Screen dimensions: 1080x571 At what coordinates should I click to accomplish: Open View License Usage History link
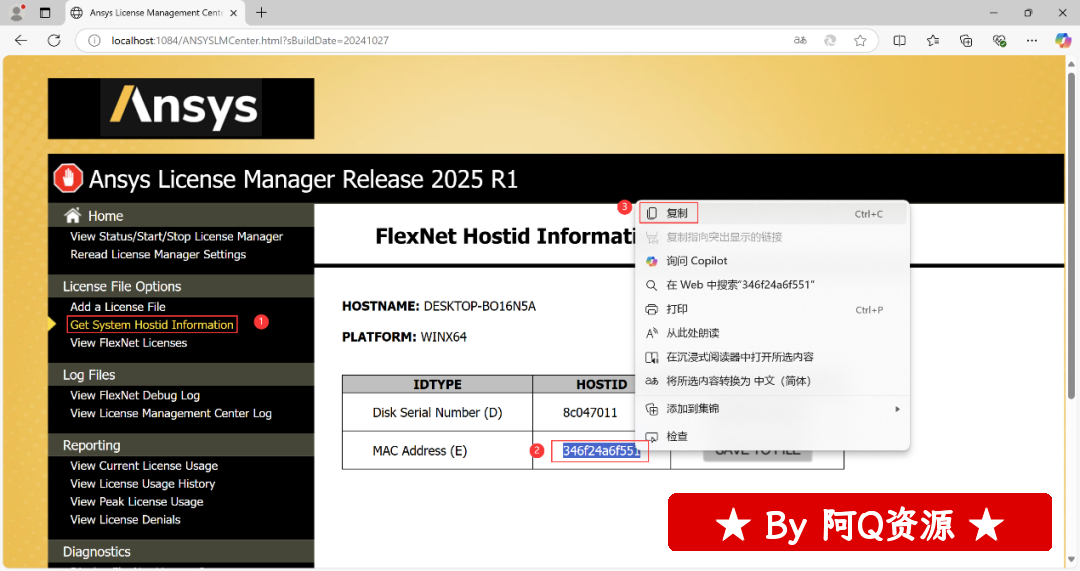click(x=143, y=484)
